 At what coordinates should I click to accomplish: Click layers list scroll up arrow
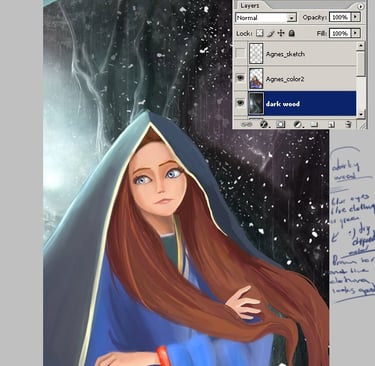tap(361, 46)
